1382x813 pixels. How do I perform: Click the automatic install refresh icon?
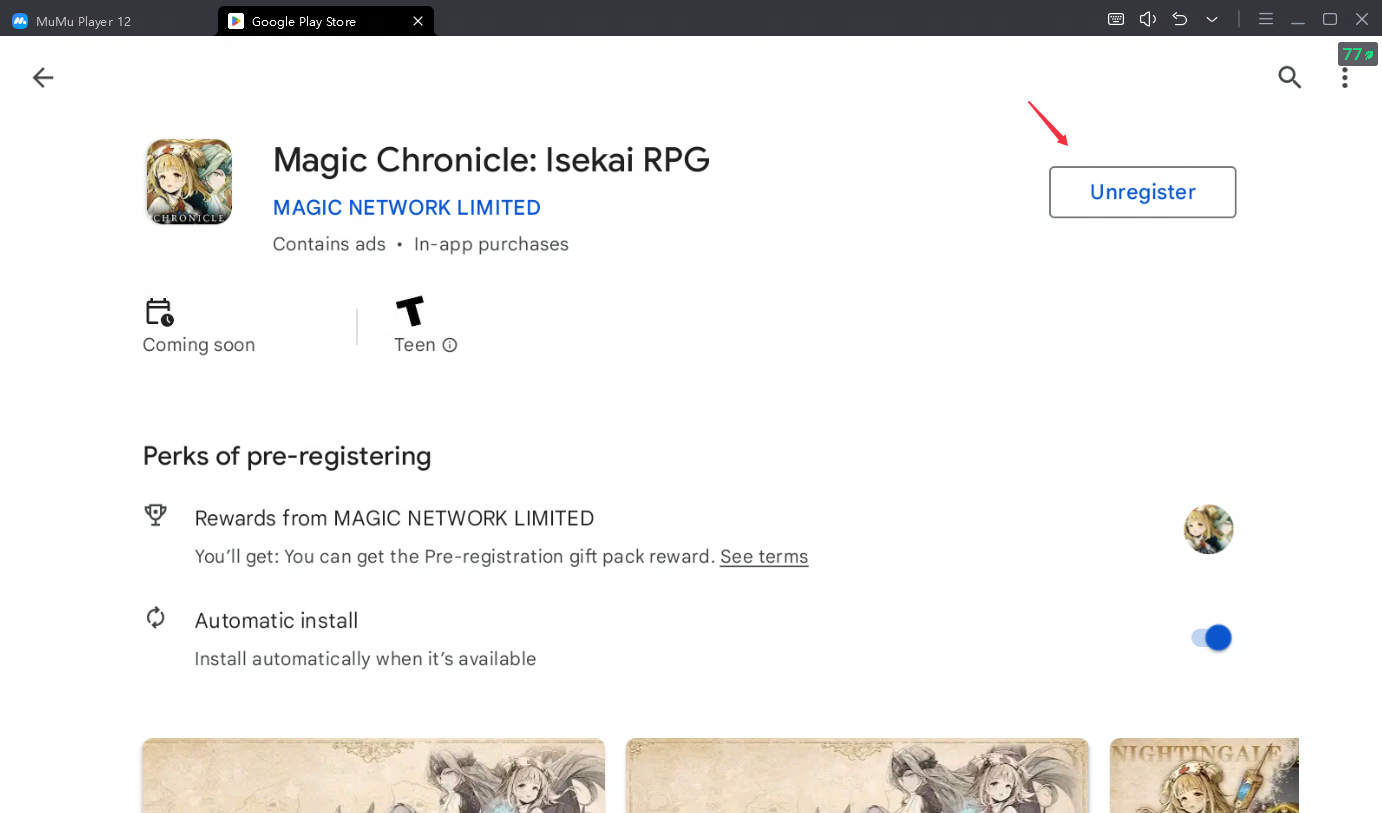pyautogui.click(x=155, y=618)
